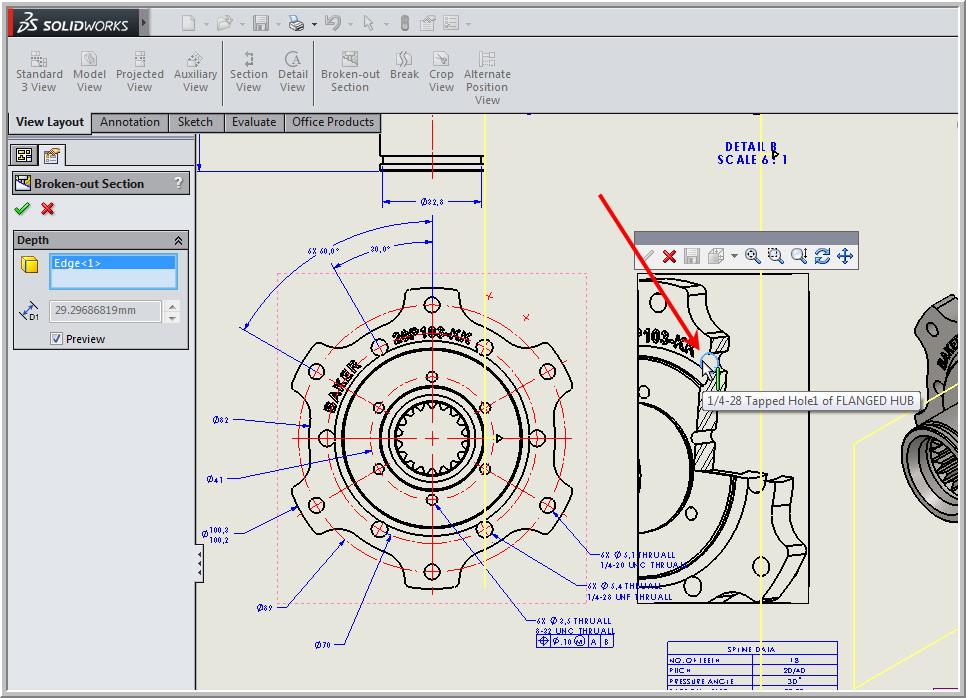
Task: Select the Broken-out Section tool
Action: pos(350,71)
